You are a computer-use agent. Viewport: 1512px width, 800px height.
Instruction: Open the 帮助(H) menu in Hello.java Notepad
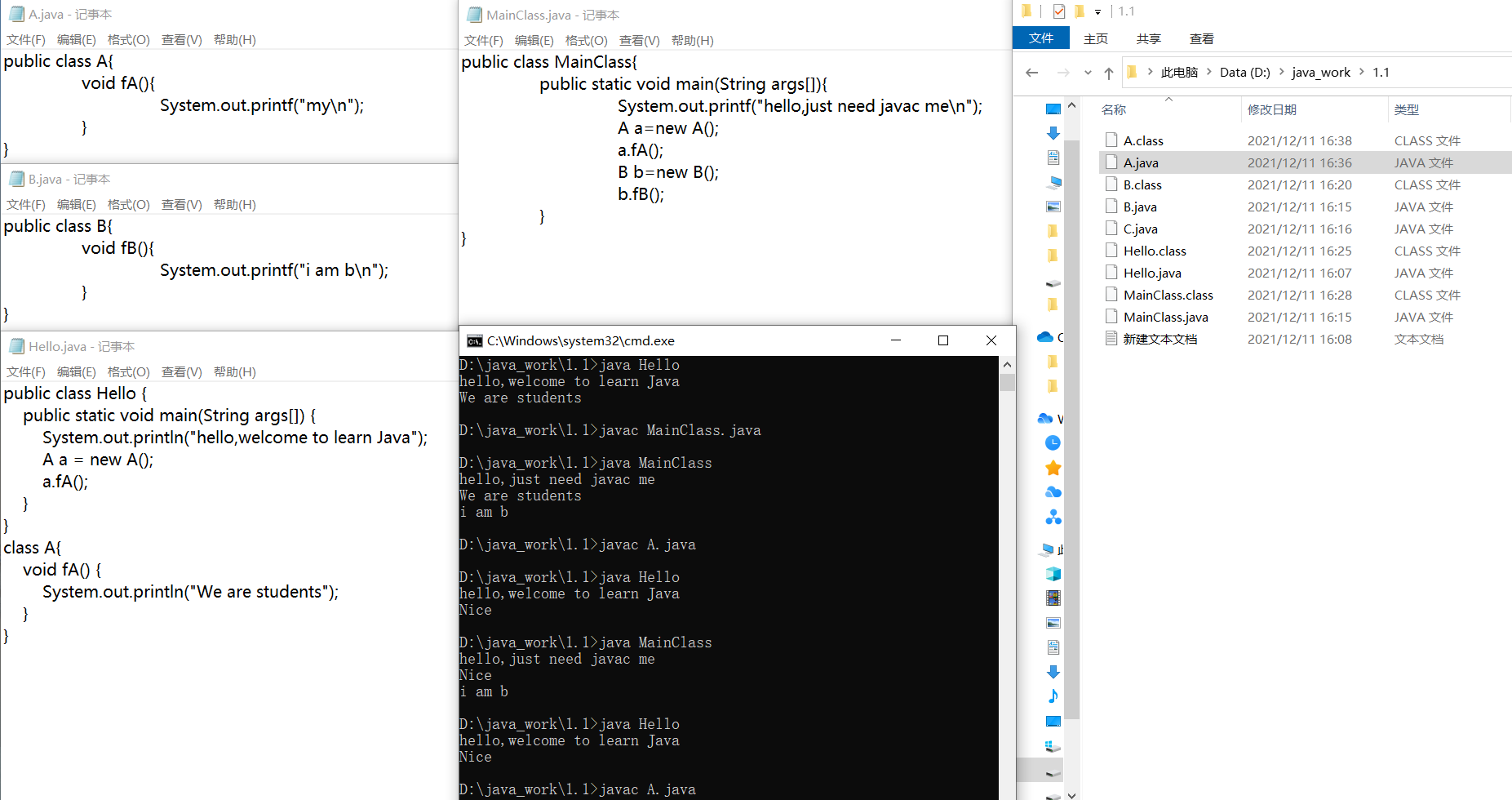point(234,371)
